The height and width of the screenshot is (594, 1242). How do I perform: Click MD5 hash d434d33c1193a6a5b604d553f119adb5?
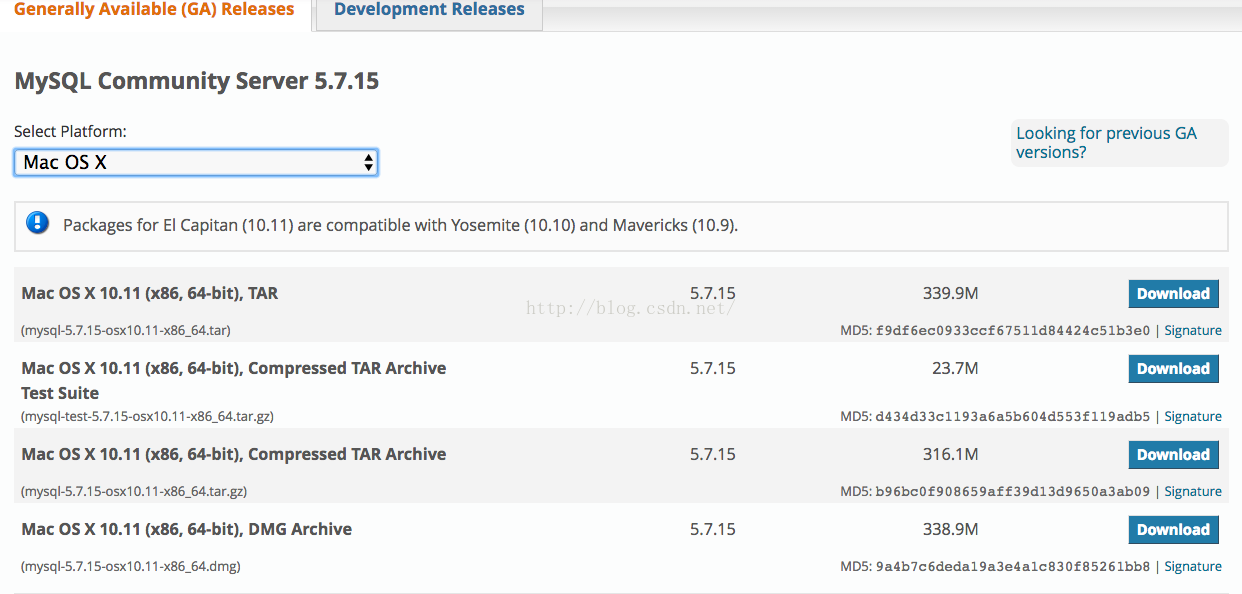coord(1013,416)
